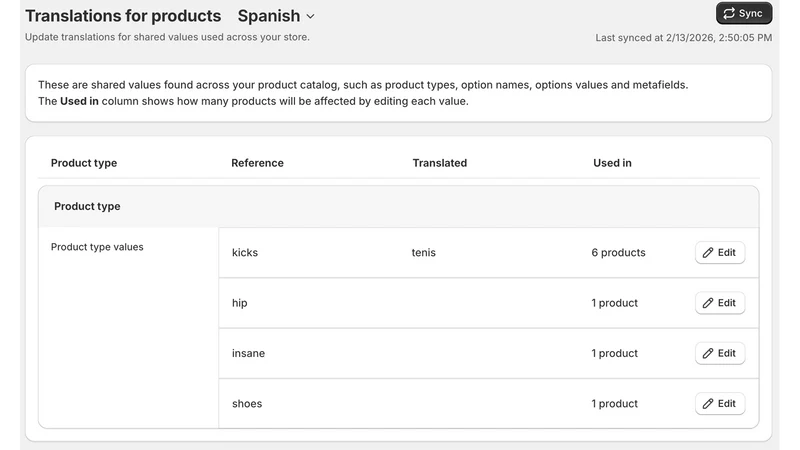This screenshot has height=450, width=800.
Task: Click the 'Translations for products' title
Action: [123, 16]
